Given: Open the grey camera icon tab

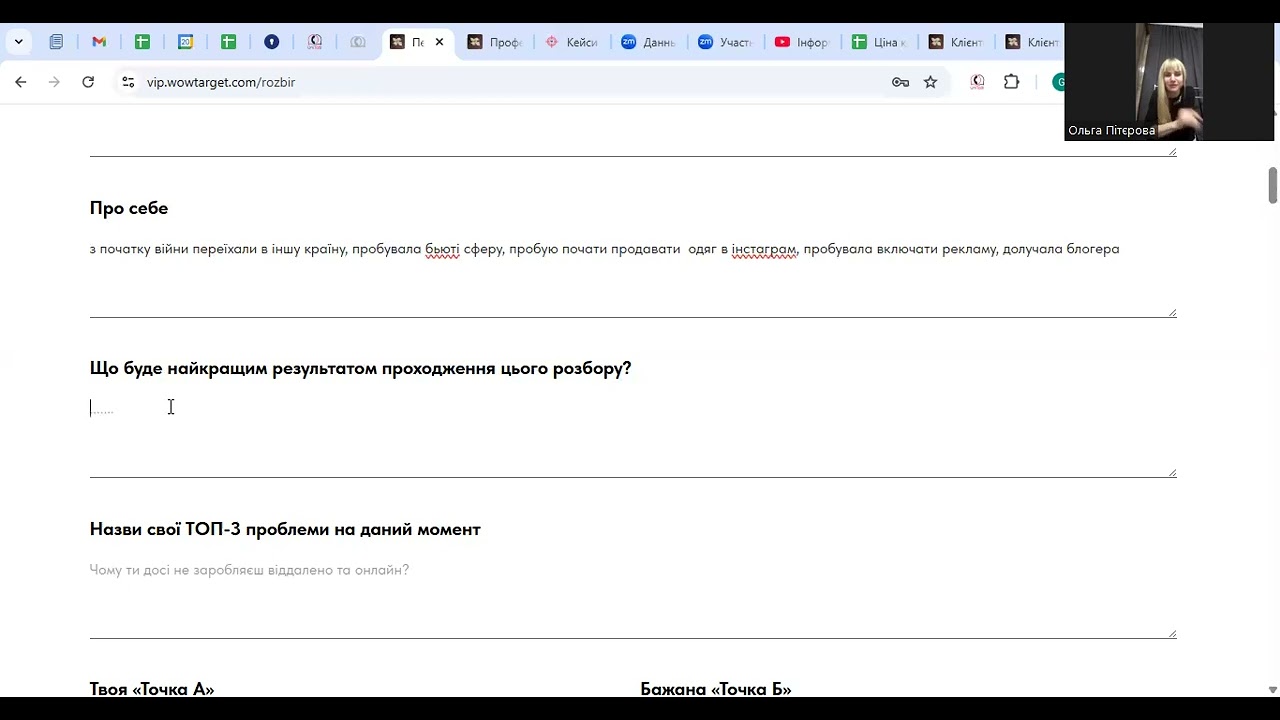Looking at the screenshot, I should [x=358, y=42].
